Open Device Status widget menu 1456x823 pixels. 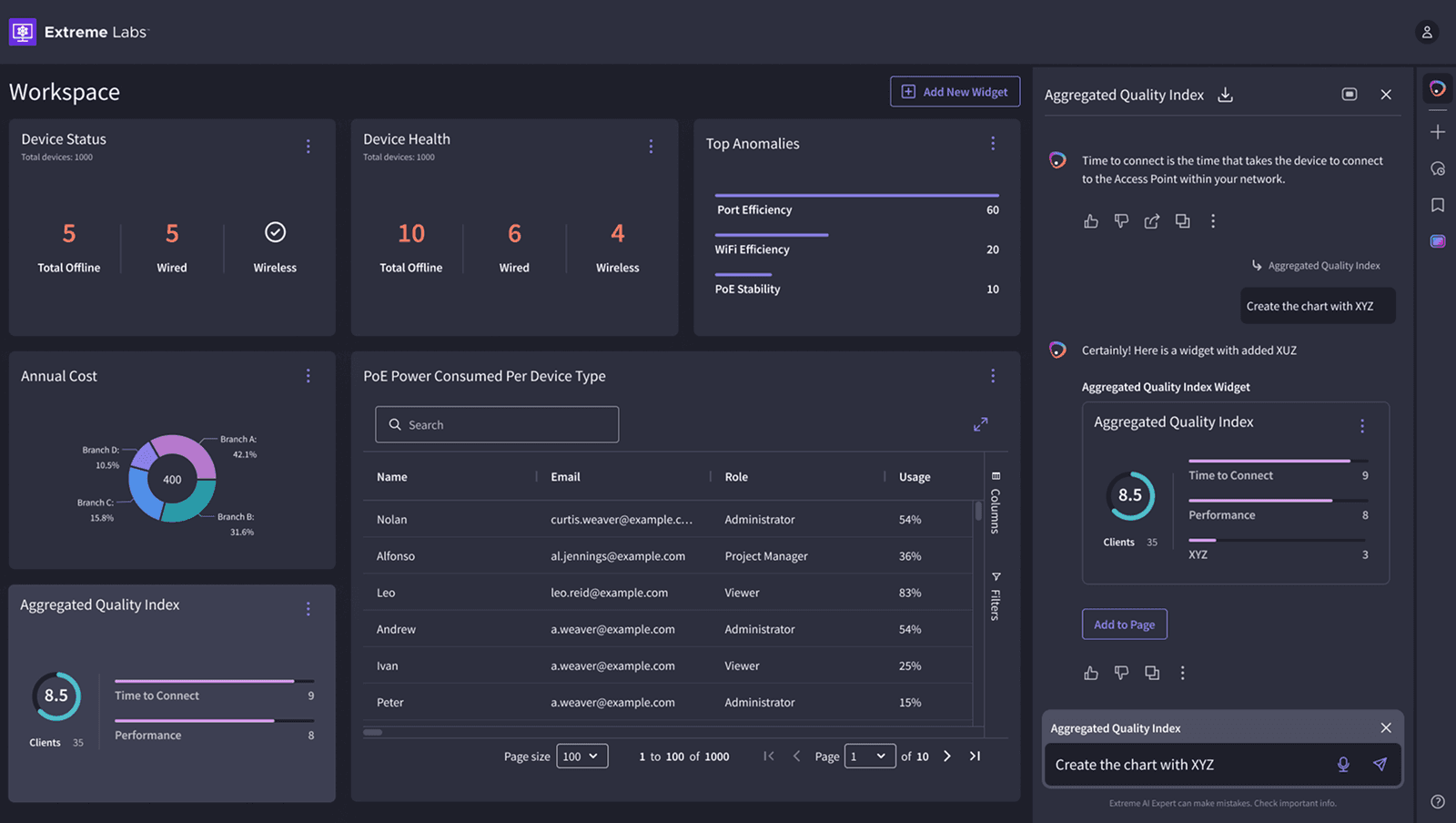308,146
